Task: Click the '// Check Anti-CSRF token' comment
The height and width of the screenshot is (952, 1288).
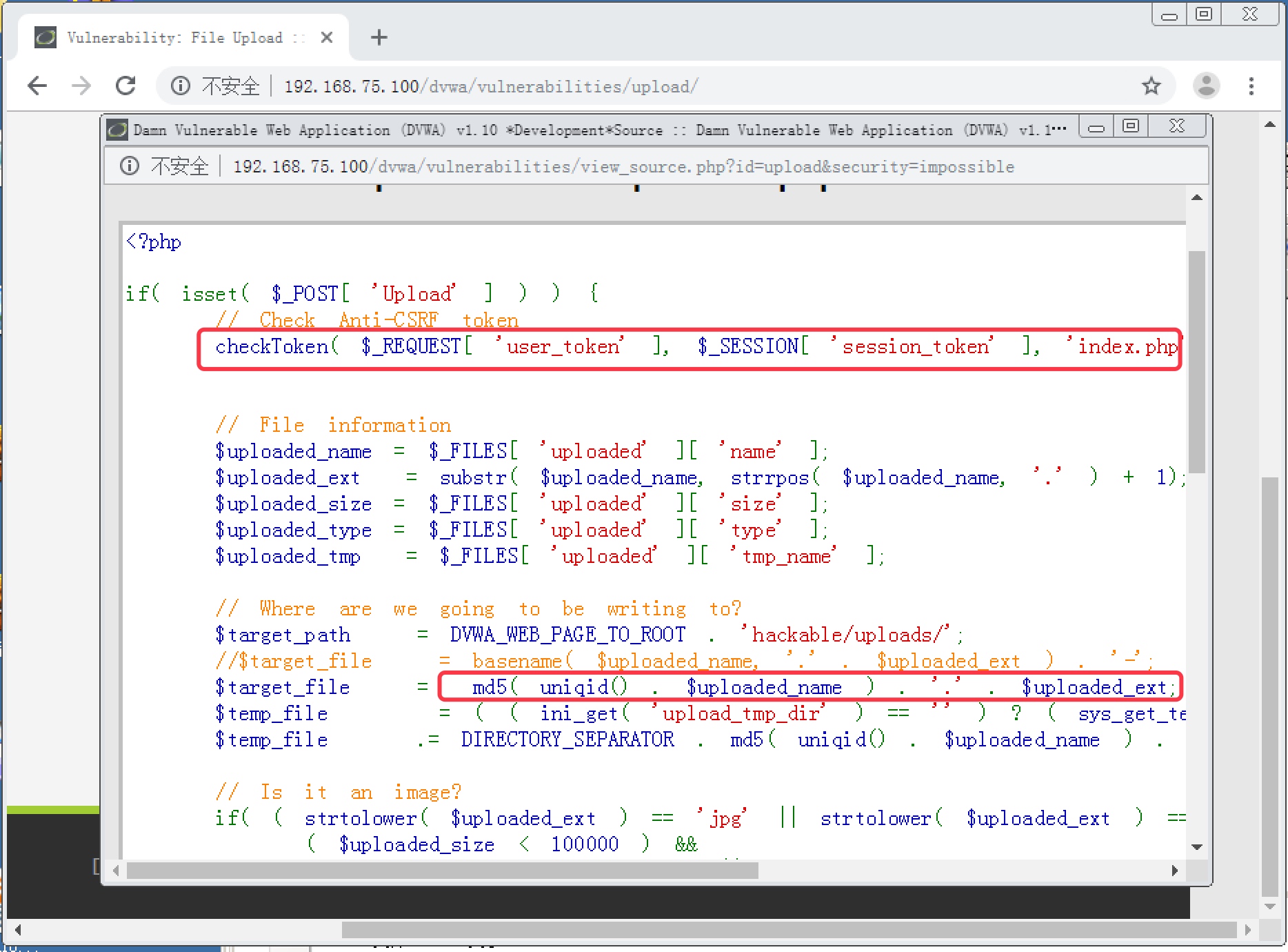Action: point(367,320)
